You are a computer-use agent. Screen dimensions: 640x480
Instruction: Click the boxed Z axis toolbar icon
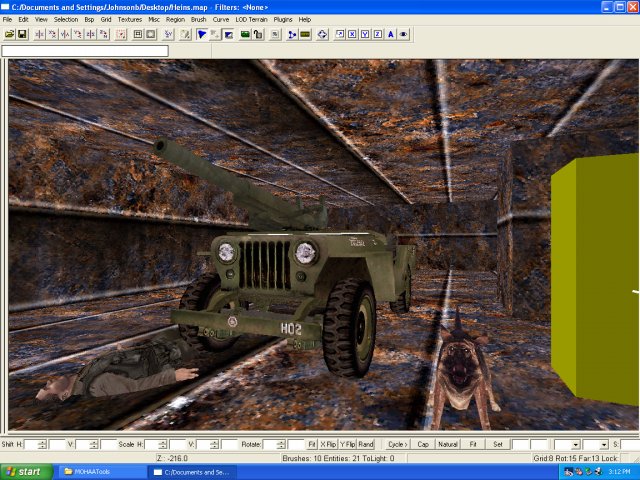[378, 34]
